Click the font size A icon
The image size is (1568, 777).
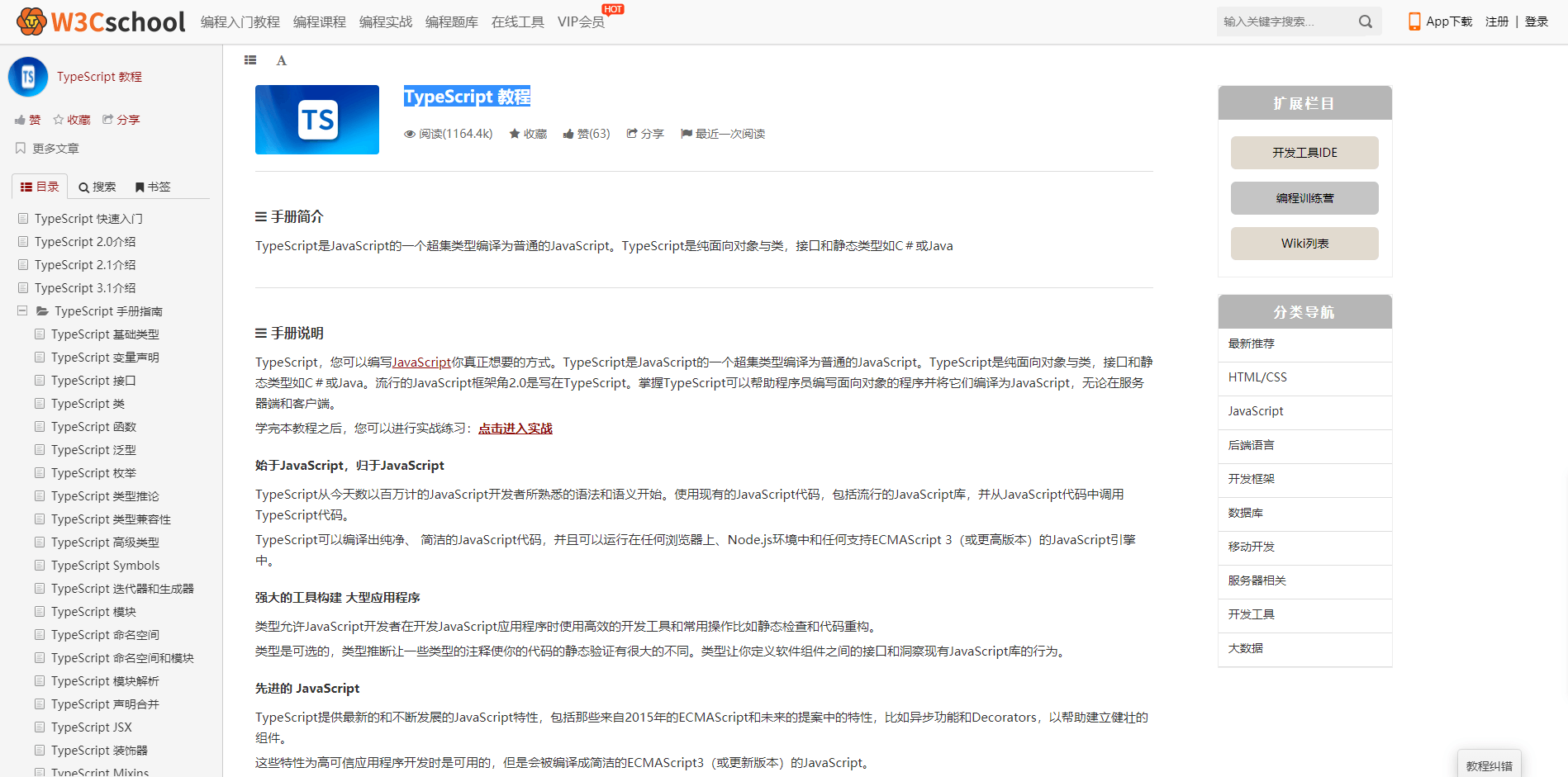[282, 60]
